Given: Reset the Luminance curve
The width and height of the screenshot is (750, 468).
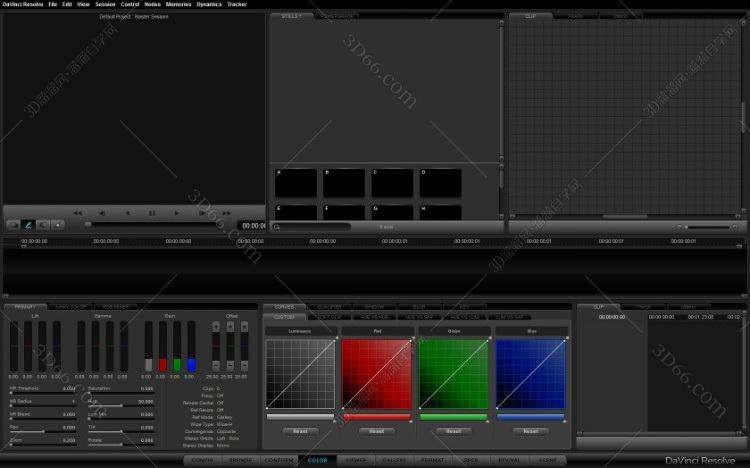Looking at the screenshot, I should coord(300,431).
